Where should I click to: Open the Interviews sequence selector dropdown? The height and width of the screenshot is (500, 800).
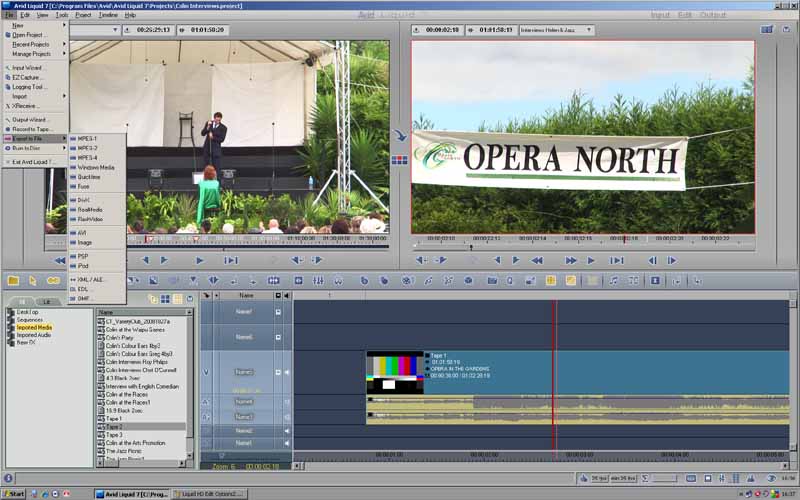[x=589, y=30]
